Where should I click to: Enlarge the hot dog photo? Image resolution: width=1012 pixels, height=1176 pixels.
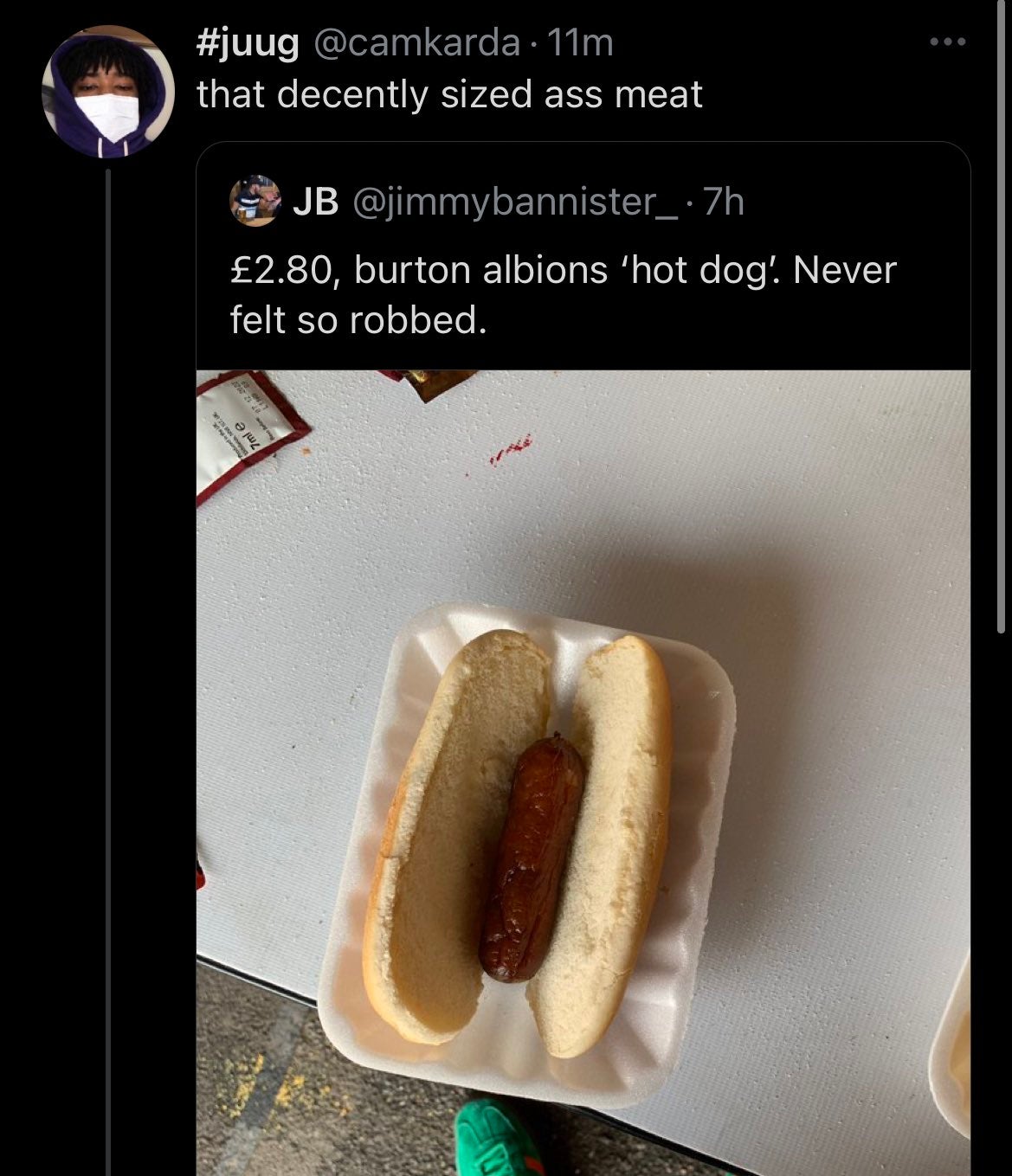(583, 773)
